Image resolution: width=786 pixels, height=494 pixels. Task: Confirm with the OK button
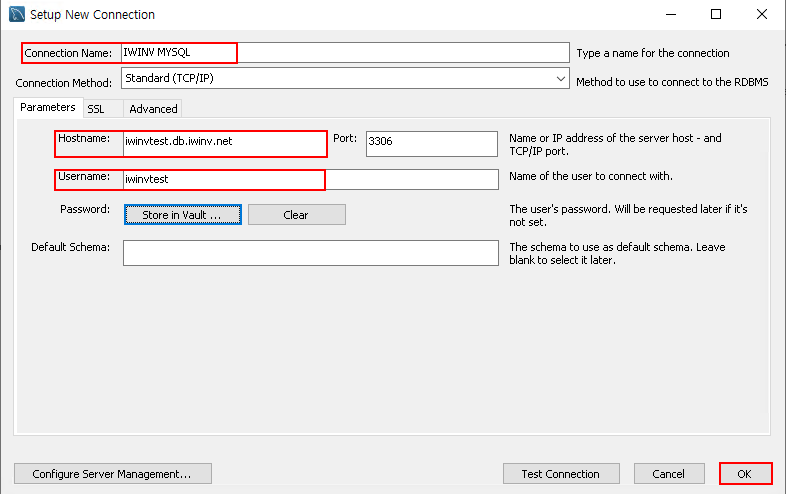click(x=745, y=473)
